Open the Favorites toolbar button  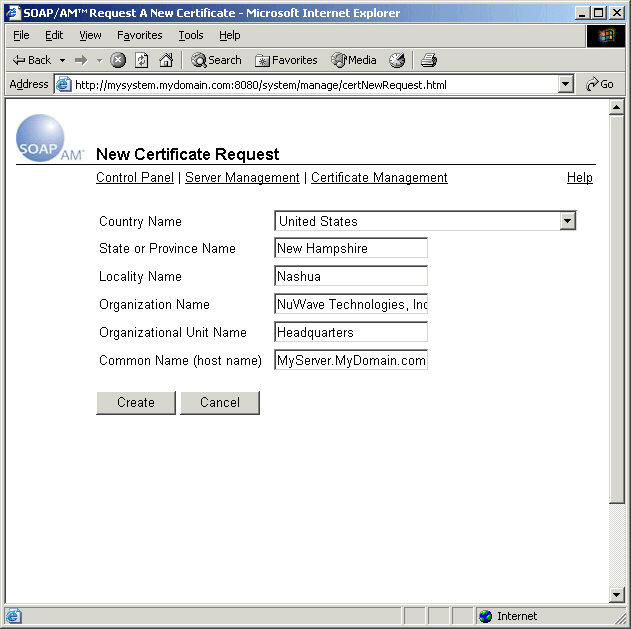[286, 60]
